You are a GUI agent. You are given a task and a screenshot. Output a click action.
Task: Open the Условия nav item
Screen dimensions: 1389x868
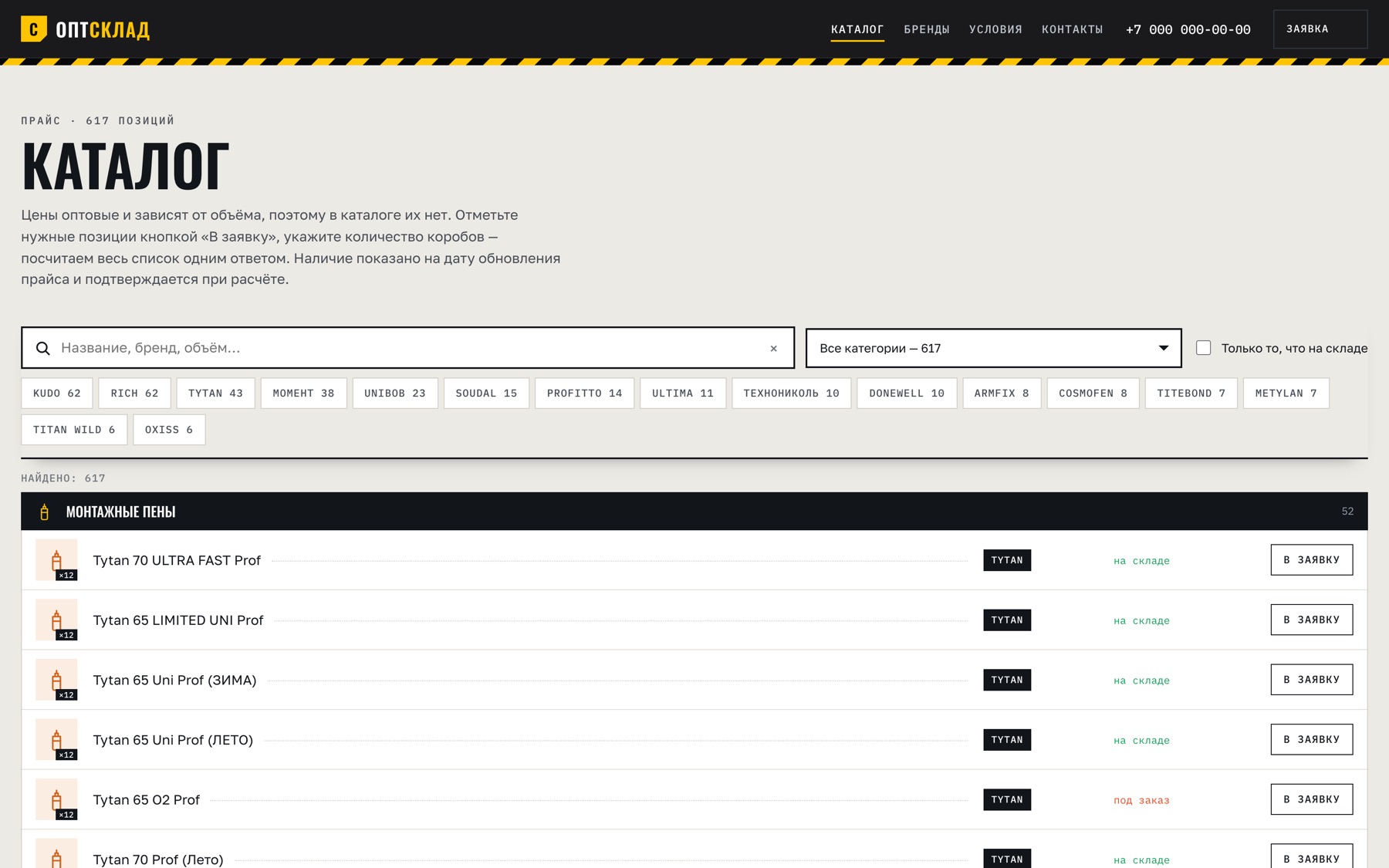coord(995,29)
